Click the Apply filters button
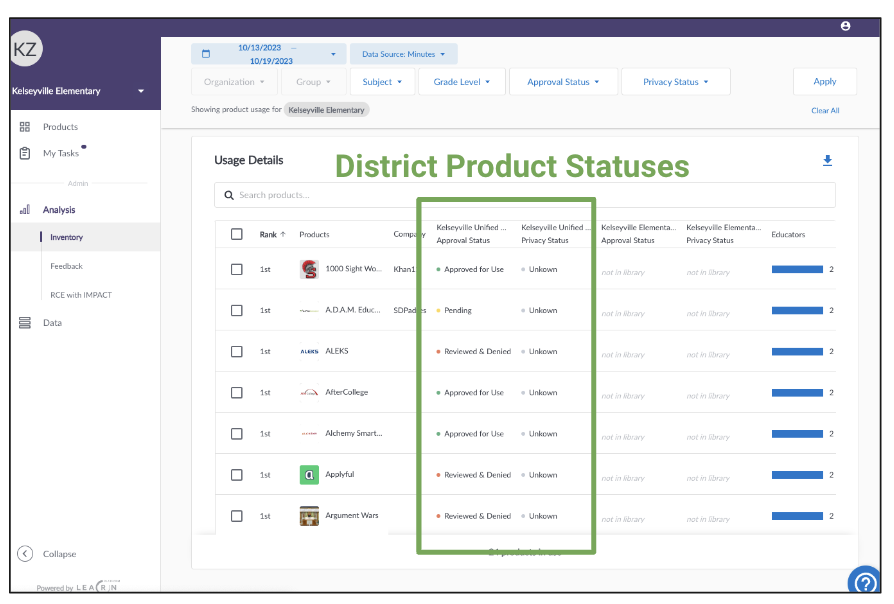This screenshot has width=894, height=604. [824, 82]
